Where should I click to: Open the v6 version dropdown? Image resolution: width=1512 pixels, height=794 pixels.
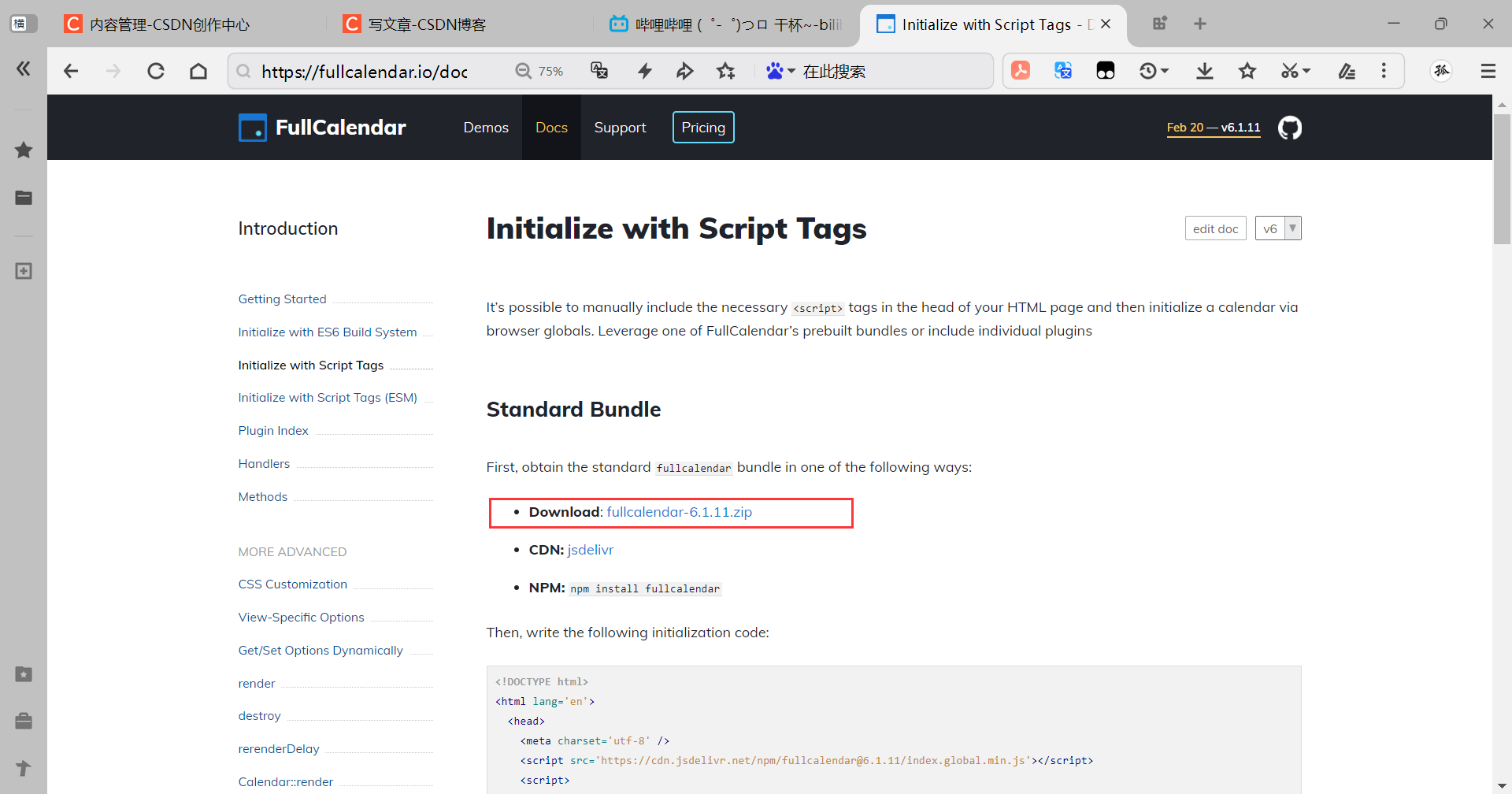tap(1277, 228)
